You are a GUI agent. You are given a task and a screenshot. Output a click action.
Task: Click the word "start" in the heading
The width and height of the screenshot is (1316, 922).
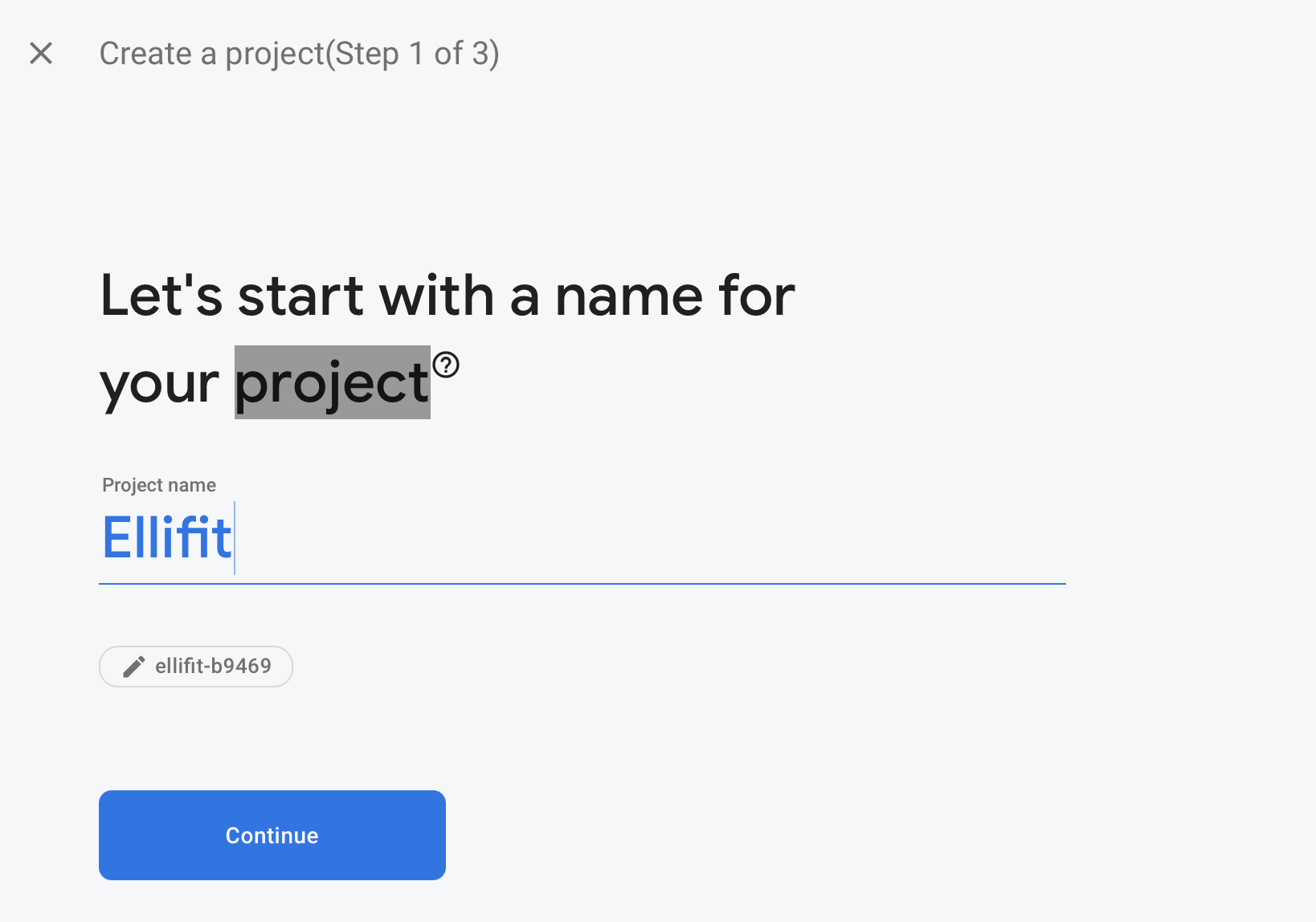pyautogui.click(x=300, y=296)
